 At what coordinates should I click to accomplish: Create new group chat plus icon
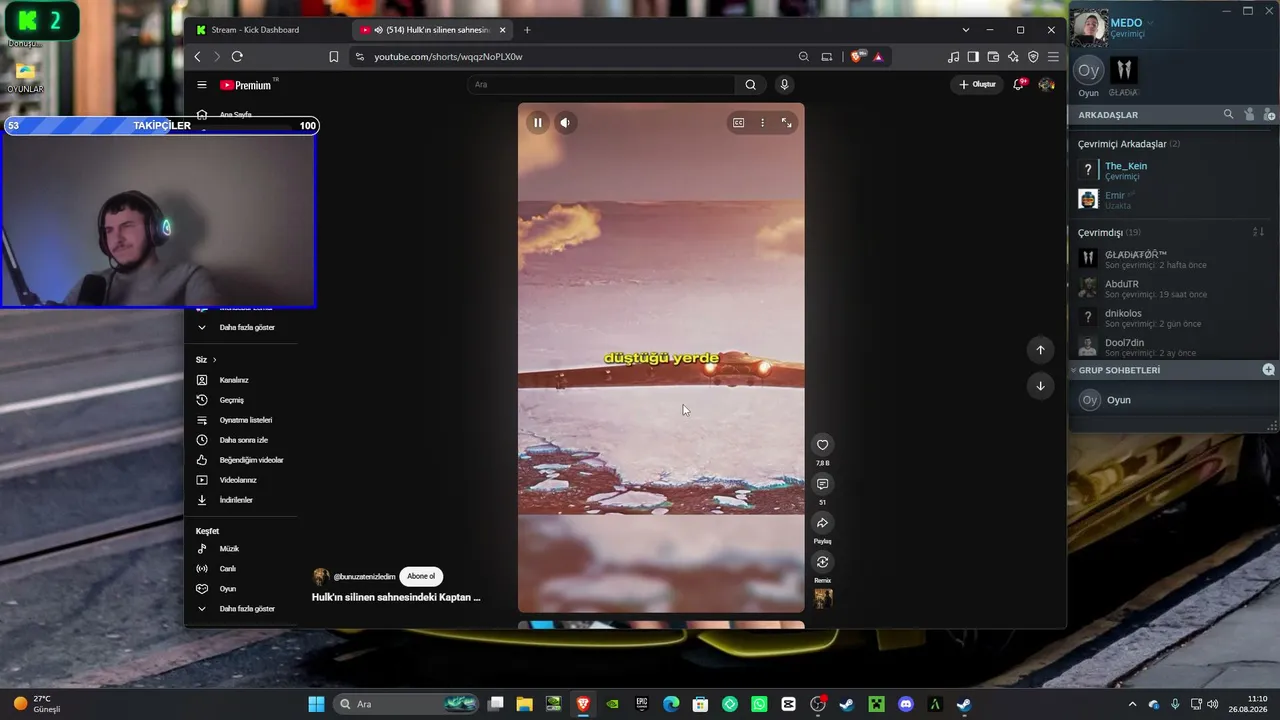[x=1268, y=370]
